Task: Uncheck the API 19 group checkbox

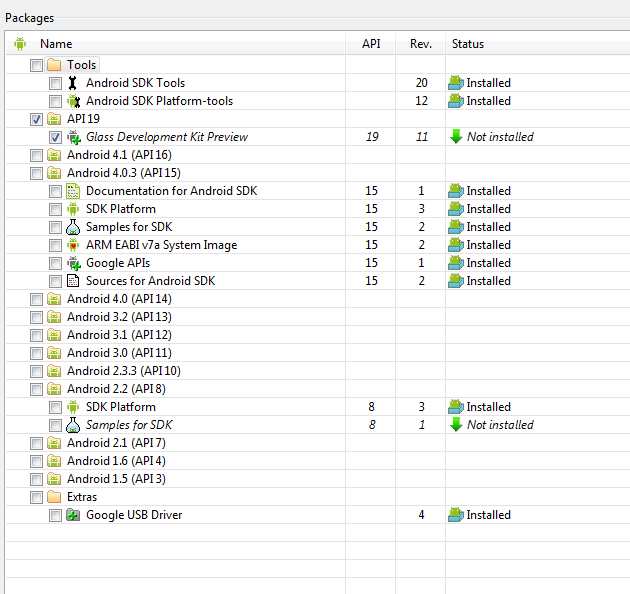Action: (36, 119)
